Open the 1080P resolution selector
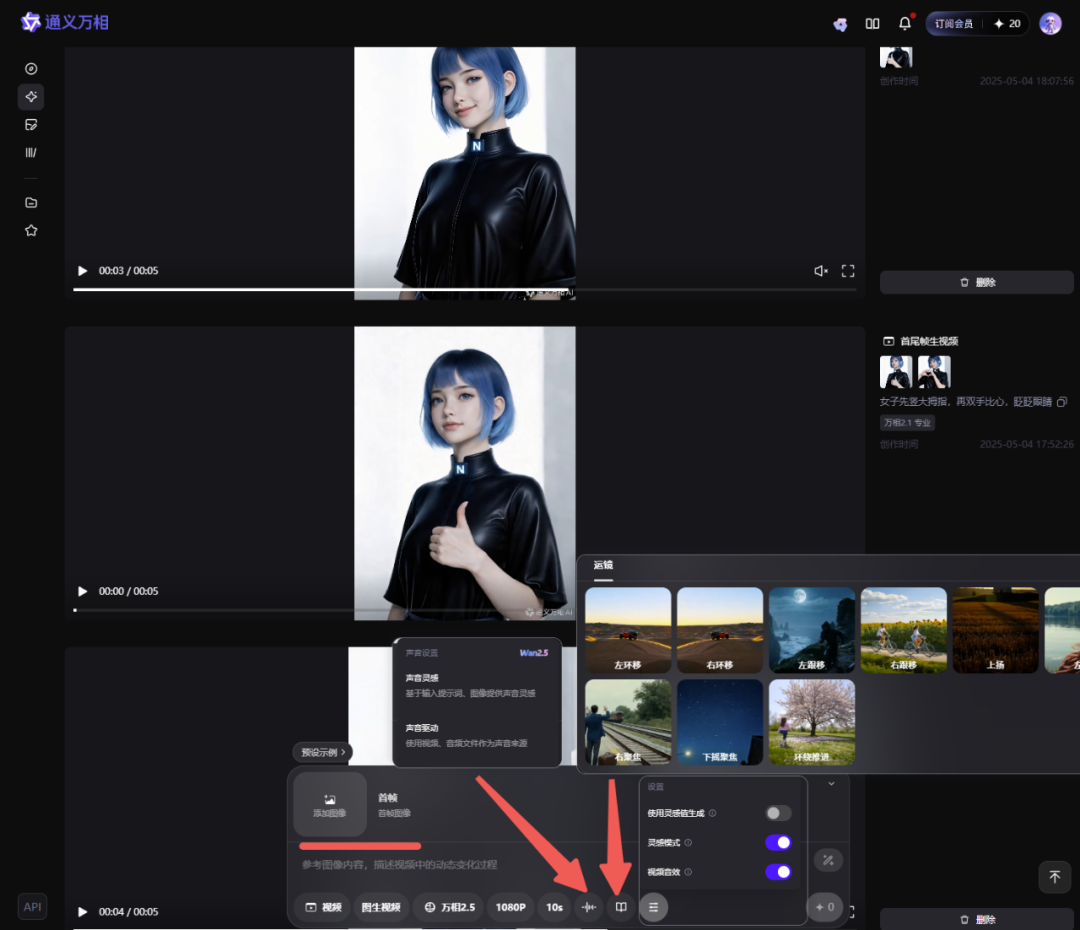 pos(510,907)
